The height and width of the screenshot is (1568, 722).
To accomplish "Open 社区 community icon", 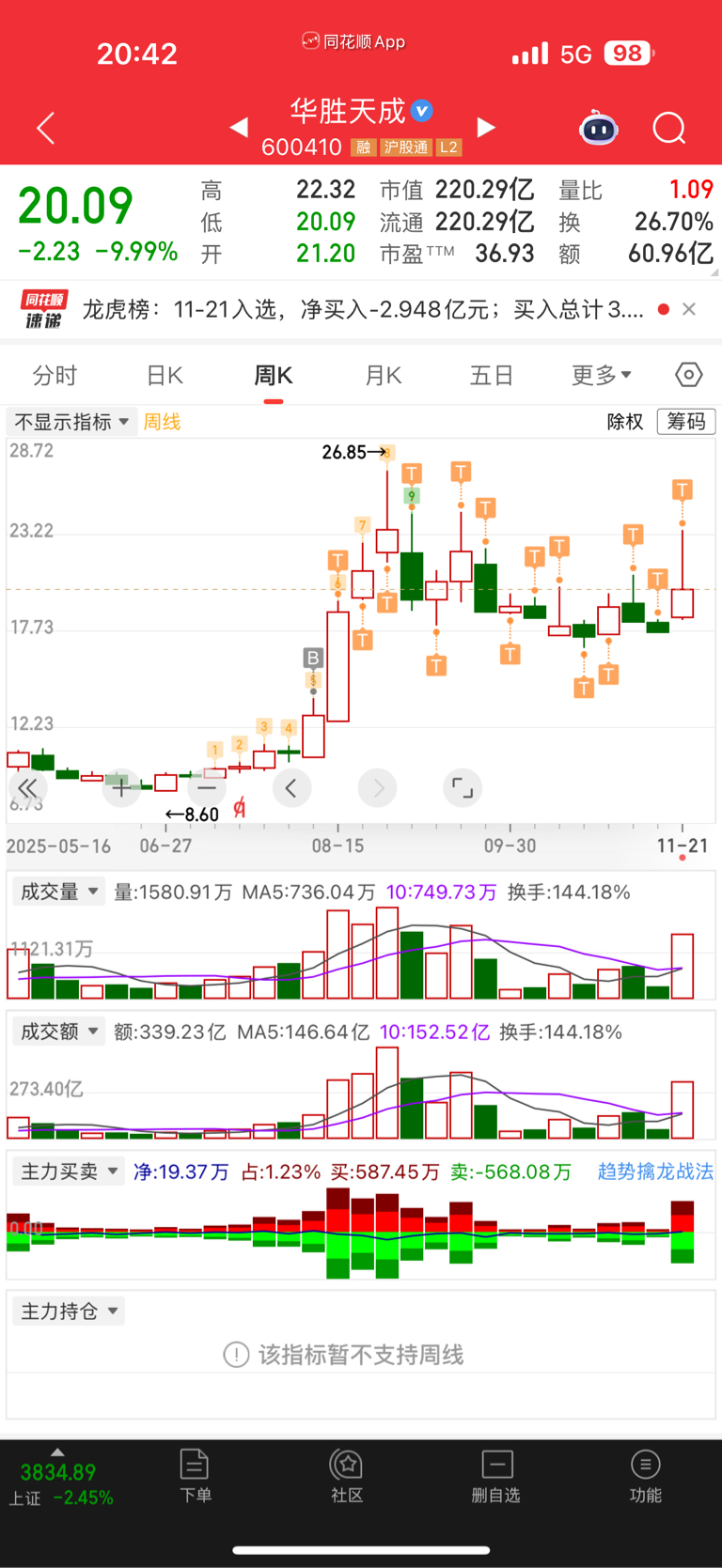I will [347, 1476].
